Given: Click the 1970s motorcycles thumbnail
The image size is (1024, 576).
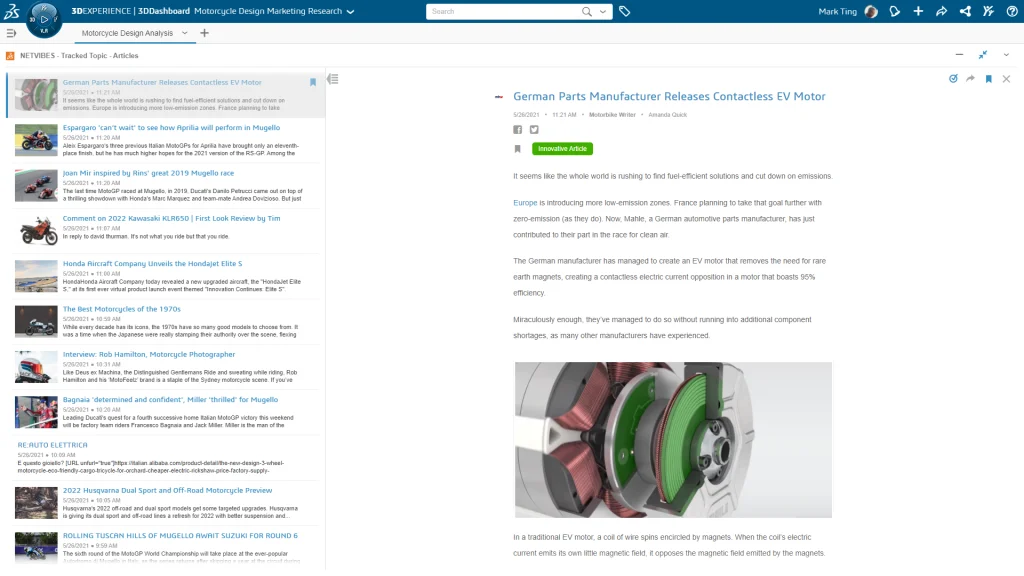Looking at the screenshot, I should pos(36,321).
